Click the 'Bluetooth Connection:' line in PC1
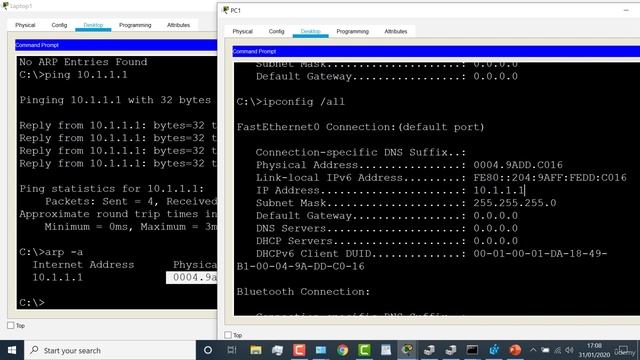 pyautogui.click(x=303, y=292)
